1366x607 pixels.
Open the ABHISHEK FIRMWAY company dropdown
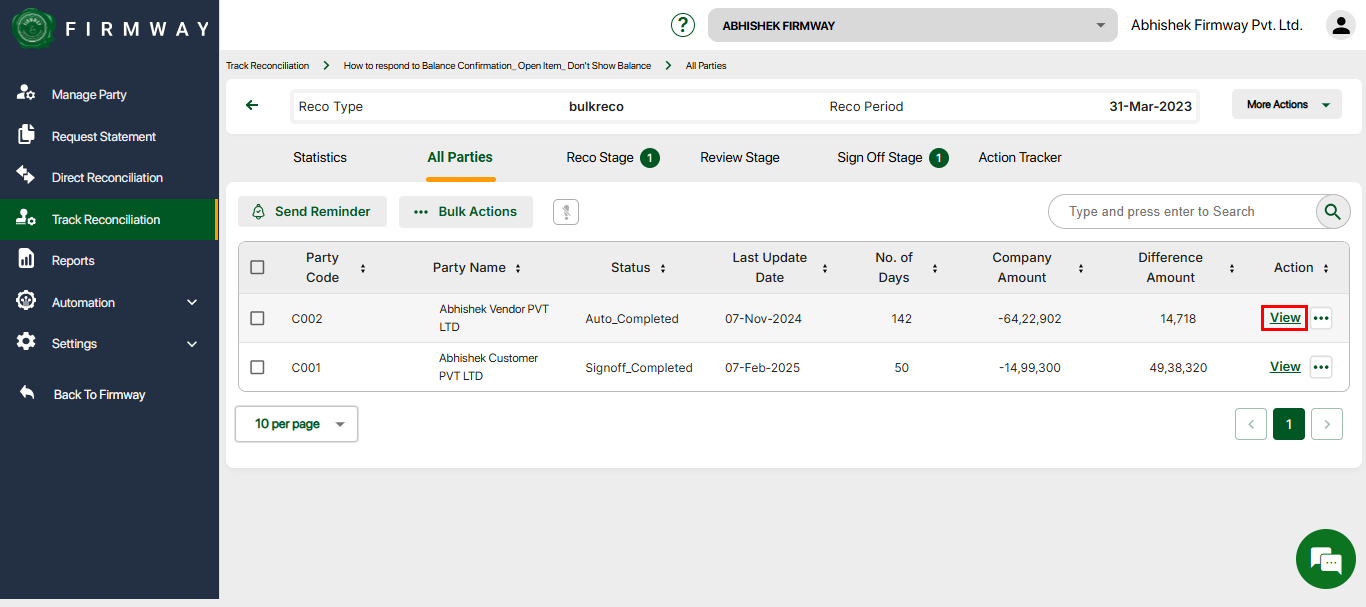[x=912, y=25]
